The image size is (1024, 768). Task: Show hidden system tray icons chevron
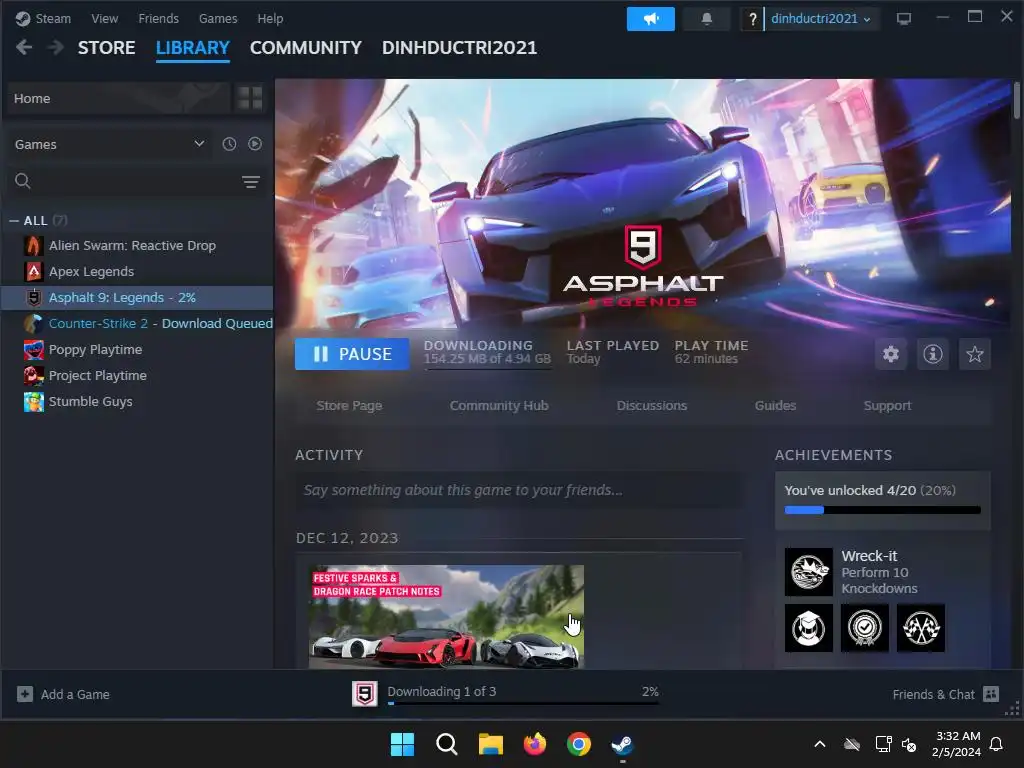pyautogui.click(x=820, y=744)
